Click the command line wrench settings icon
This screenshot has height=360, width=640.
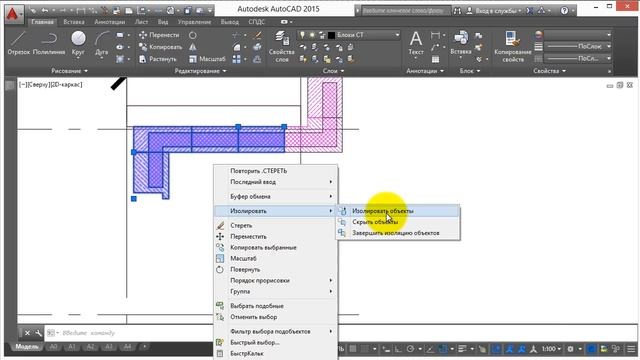coord(38,333)
